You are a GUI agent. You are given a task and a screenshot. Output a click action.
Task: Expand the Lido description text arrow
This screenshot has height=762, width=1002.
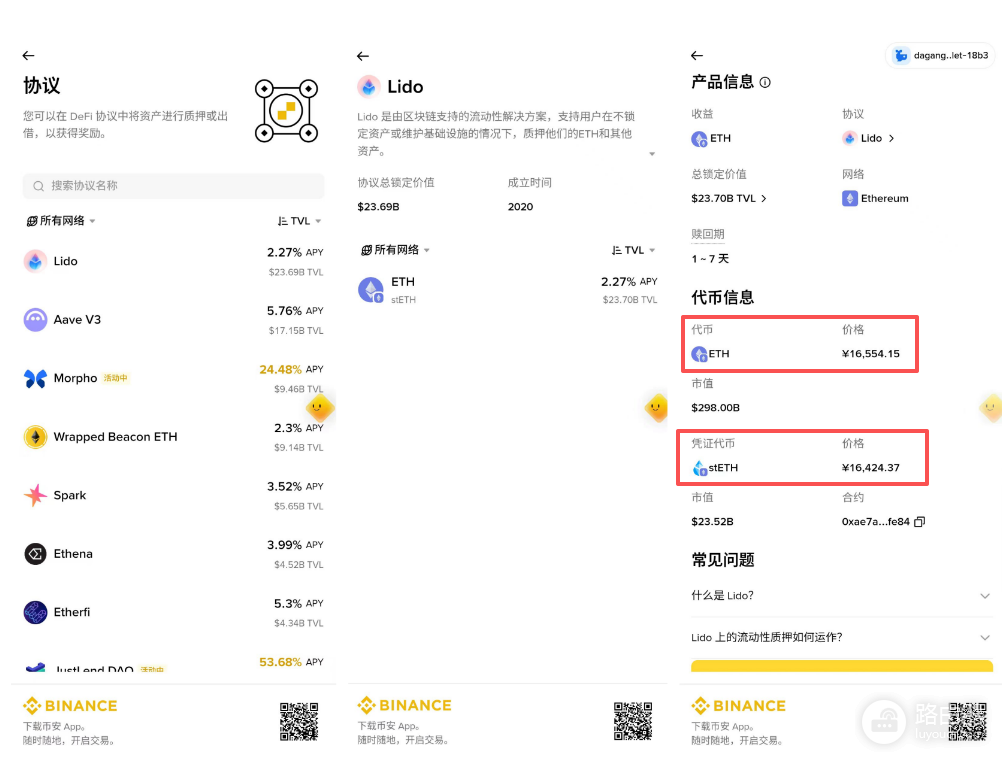[652, 154]
